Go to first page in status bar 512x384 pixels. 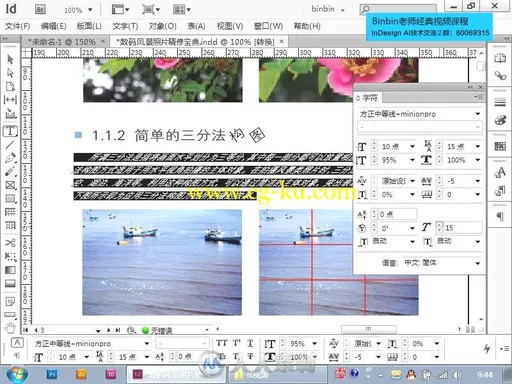point(26,330)
